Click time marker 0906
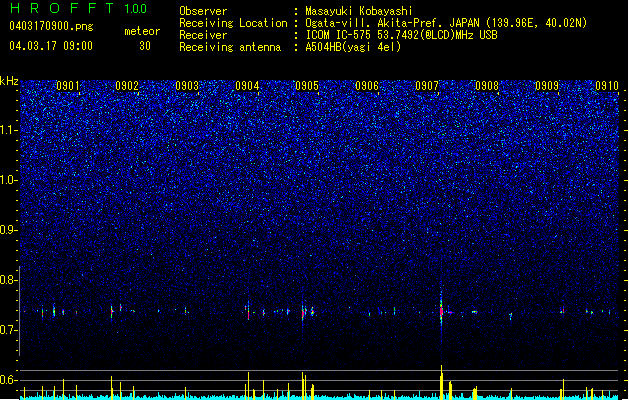The height and width of the screenshot is (400, 629). [367, 86]
